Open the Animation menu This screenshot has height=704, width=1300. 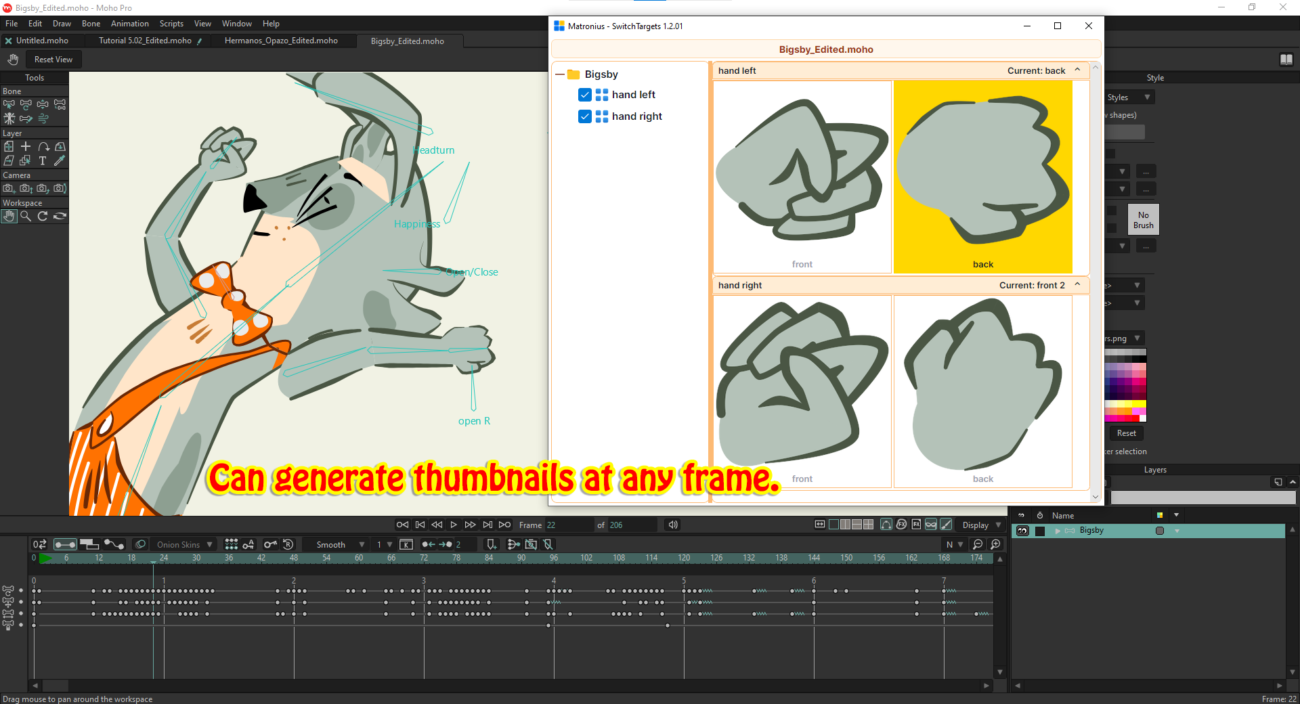click(x=129, y=23)
